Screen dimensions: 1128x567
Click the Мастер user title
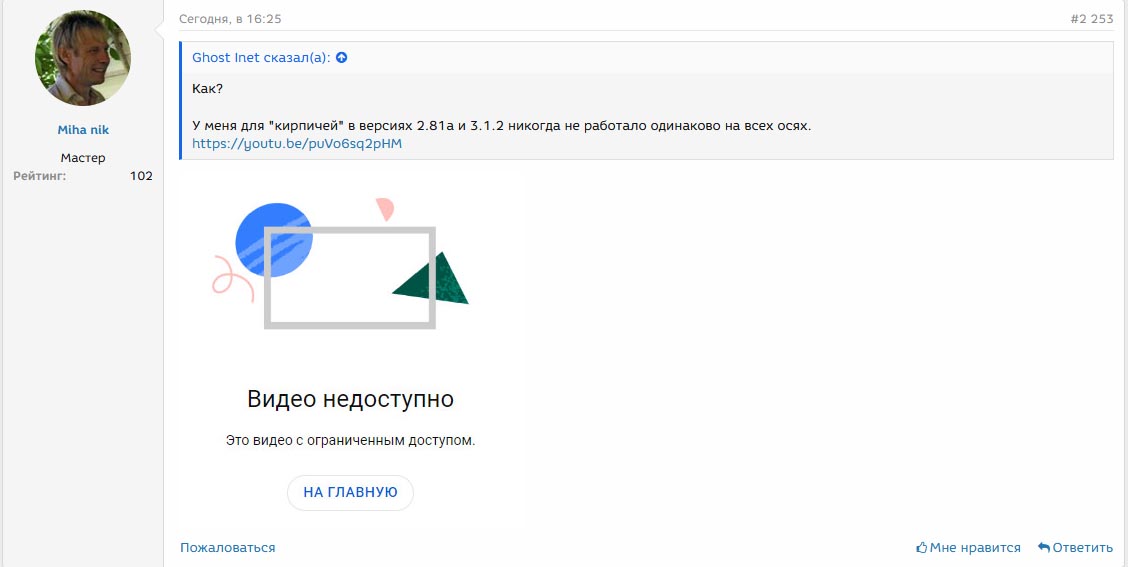point(83,158)
